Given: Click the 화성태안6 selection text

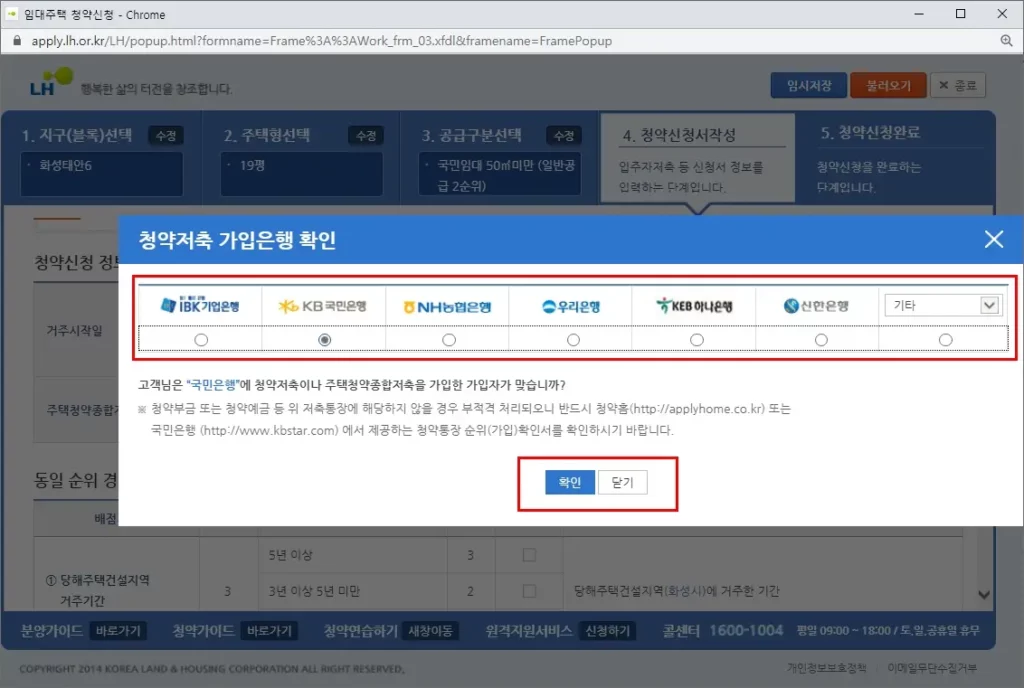Looking at the screenshot, I should (65, 165).
